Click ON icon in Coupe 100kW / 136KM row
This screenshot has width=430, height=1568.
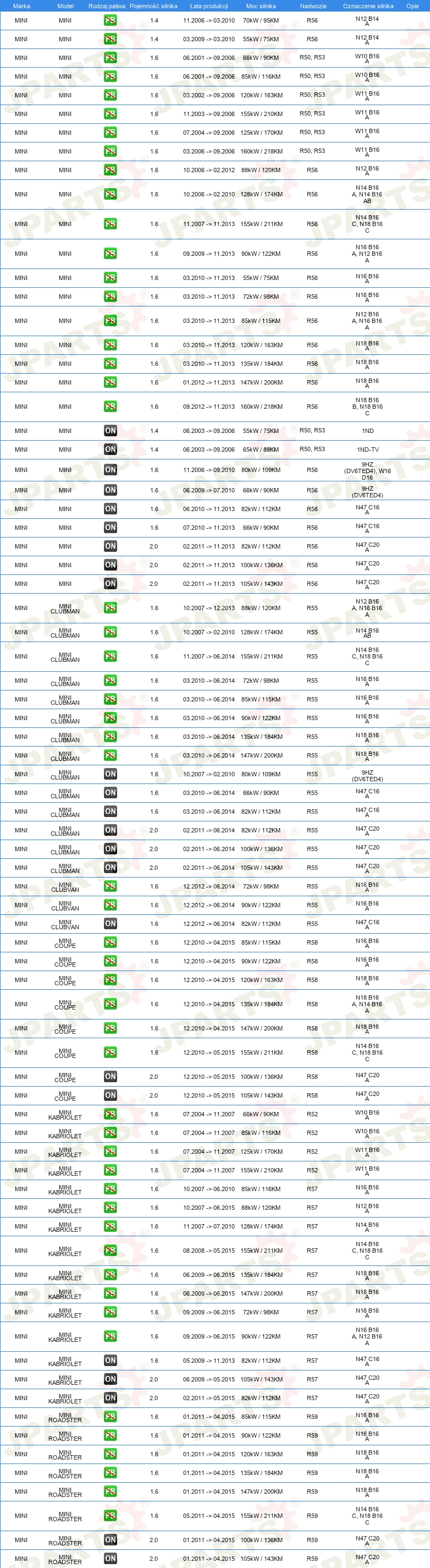click(110, 1077)
